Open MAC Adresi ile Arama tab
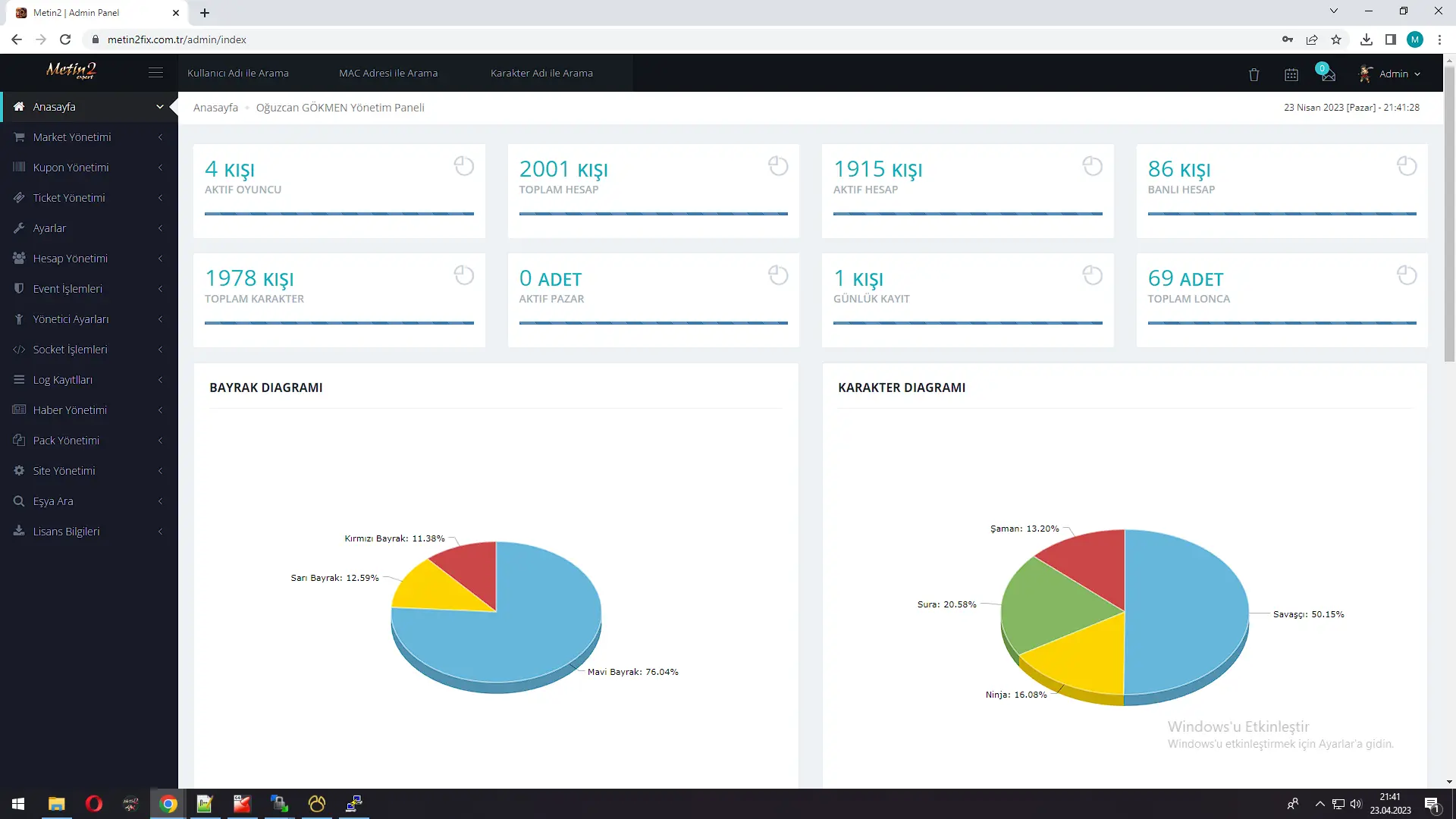Image resolution: width=1456 pixels, height=819 pixels. [388, 74]
